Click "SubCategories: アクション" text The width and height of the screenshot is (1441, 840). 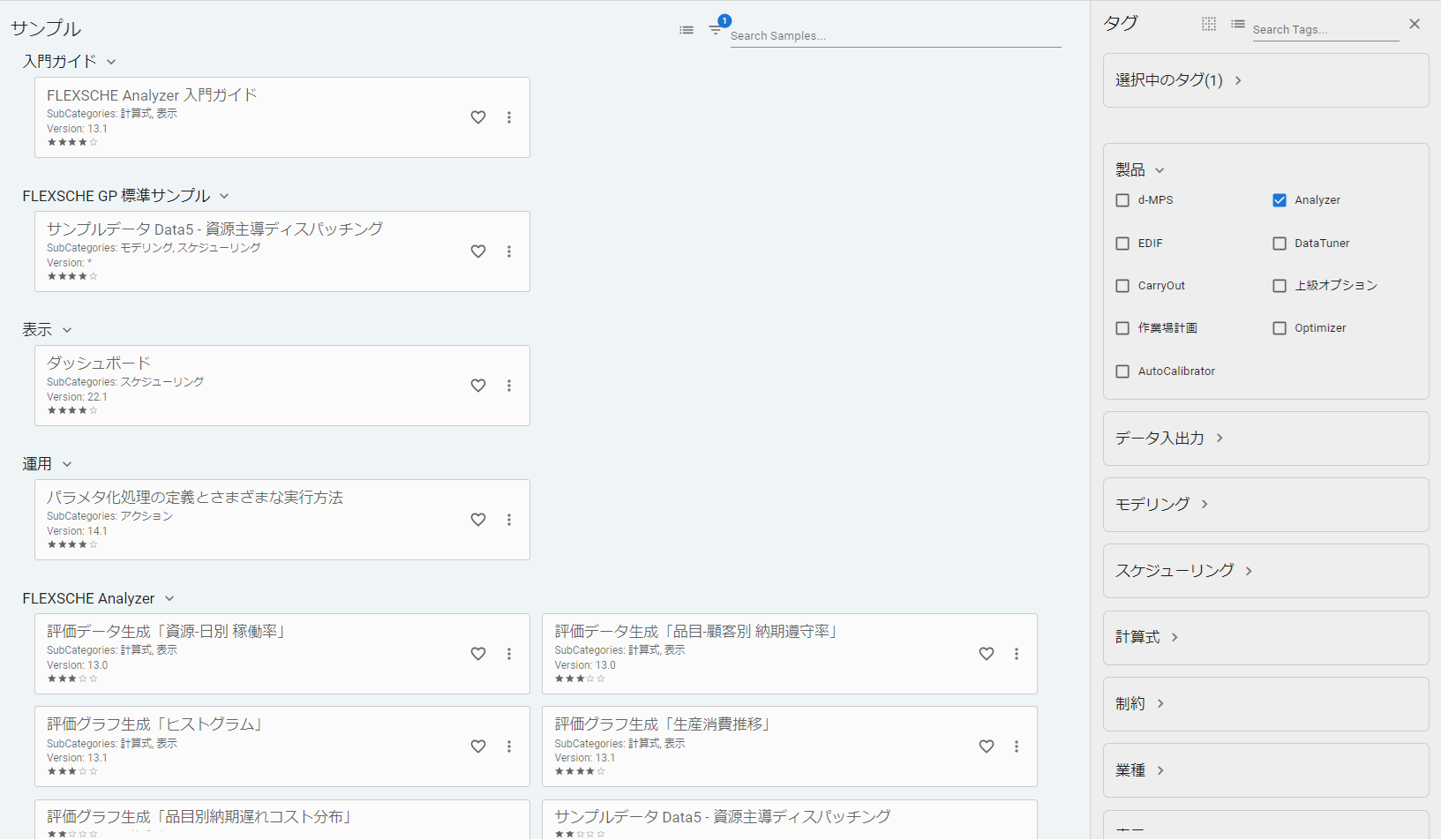(109, 516)
